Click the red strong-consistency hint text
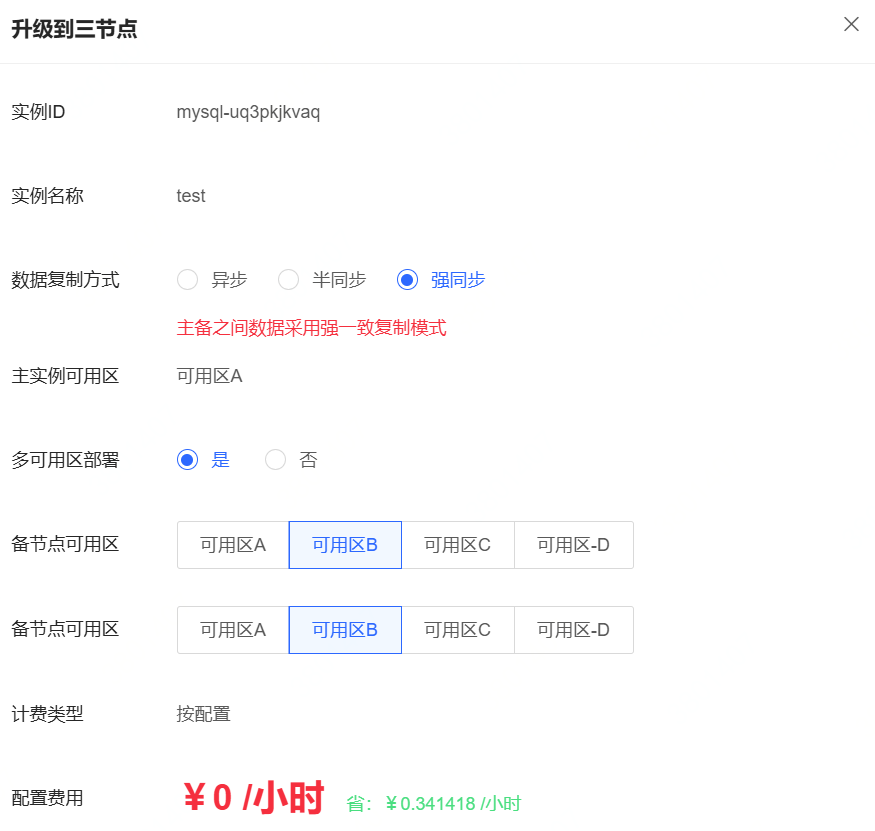This screenshot has width=875, height=831. pos(311,328)
